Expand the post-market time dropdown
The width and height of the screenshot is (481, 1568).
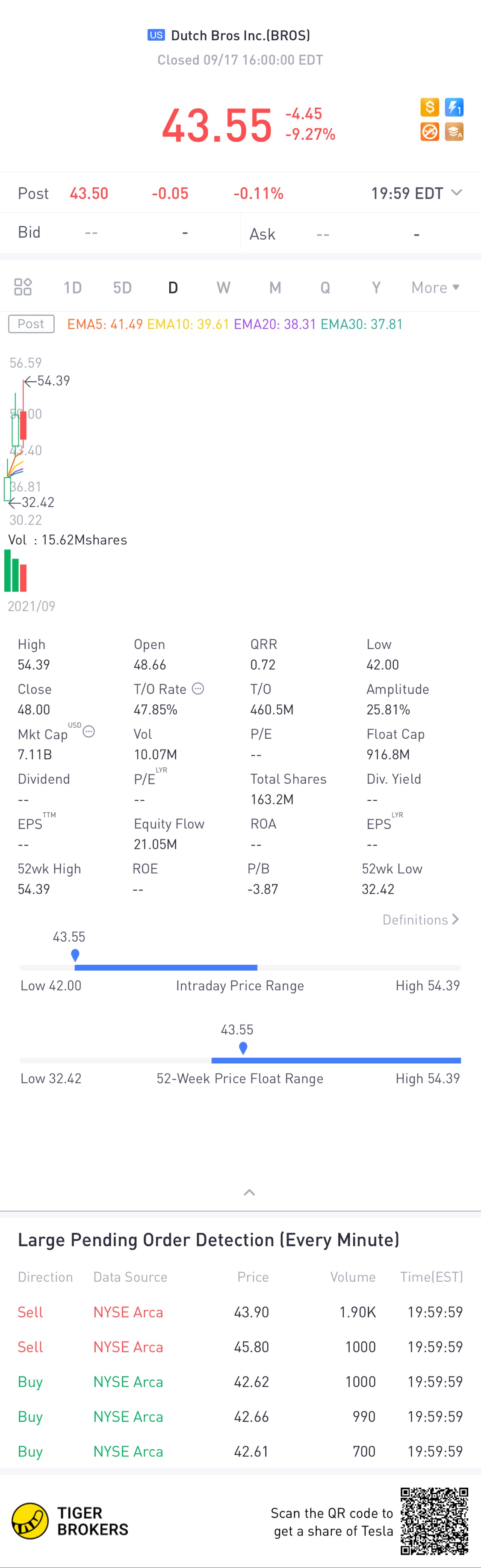point(456,193)
